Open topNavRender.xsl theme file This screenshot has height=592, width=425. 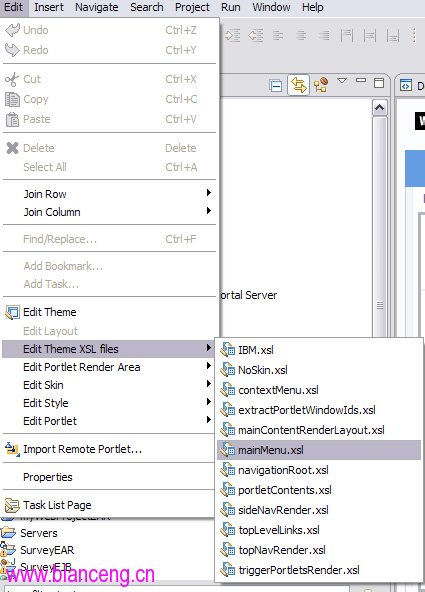click(x=319, y=550)
